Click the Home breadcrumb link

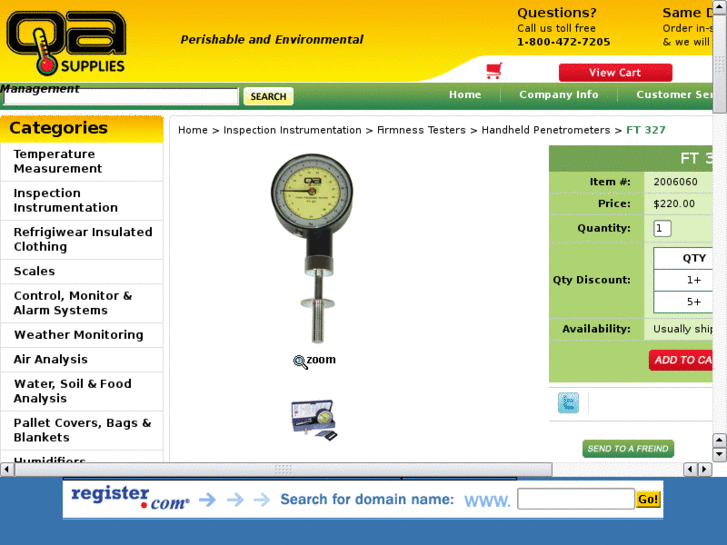[x=193, y=130]
